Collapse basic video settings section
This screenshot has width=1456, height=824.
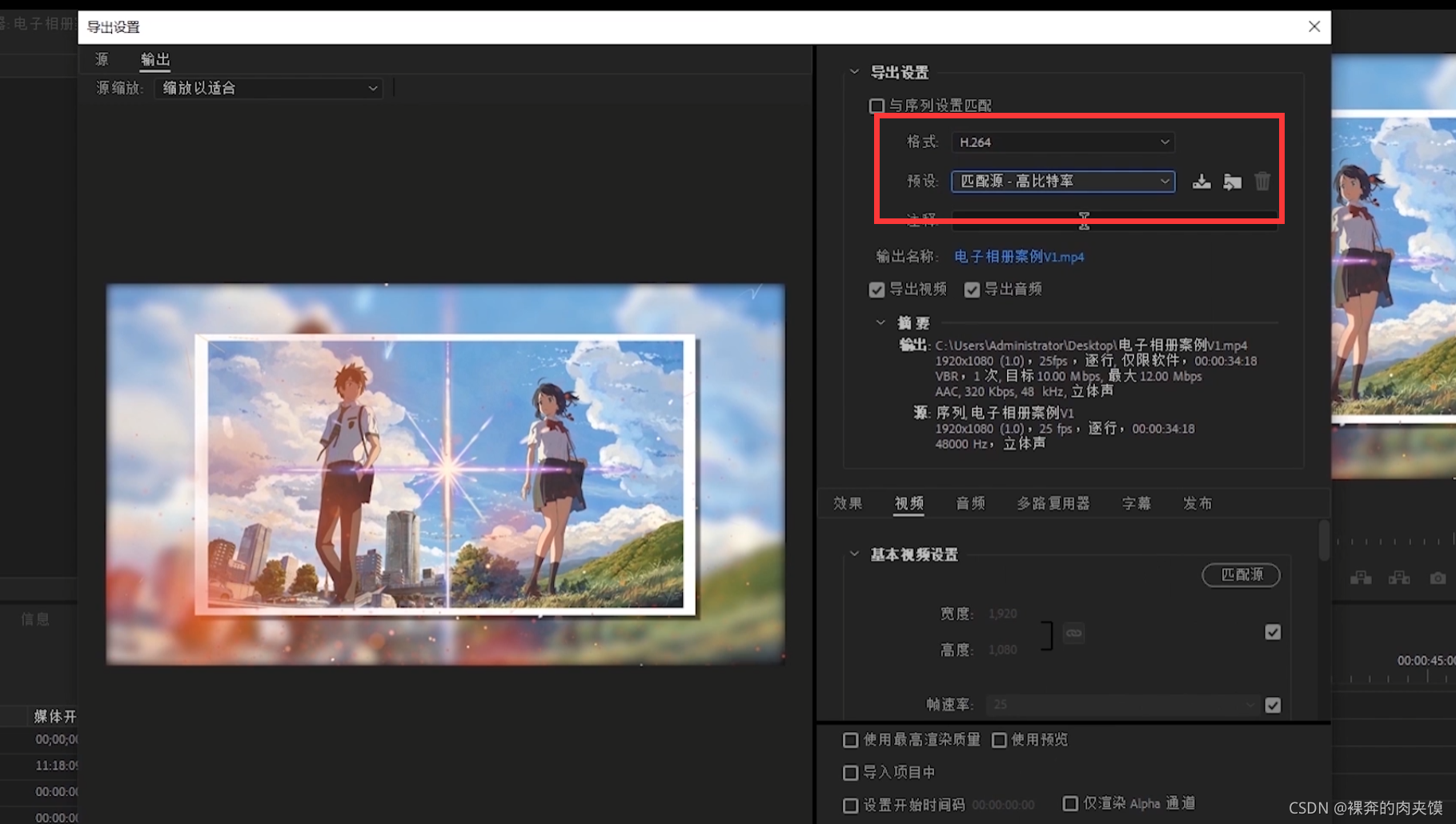(x=854, y=554)
